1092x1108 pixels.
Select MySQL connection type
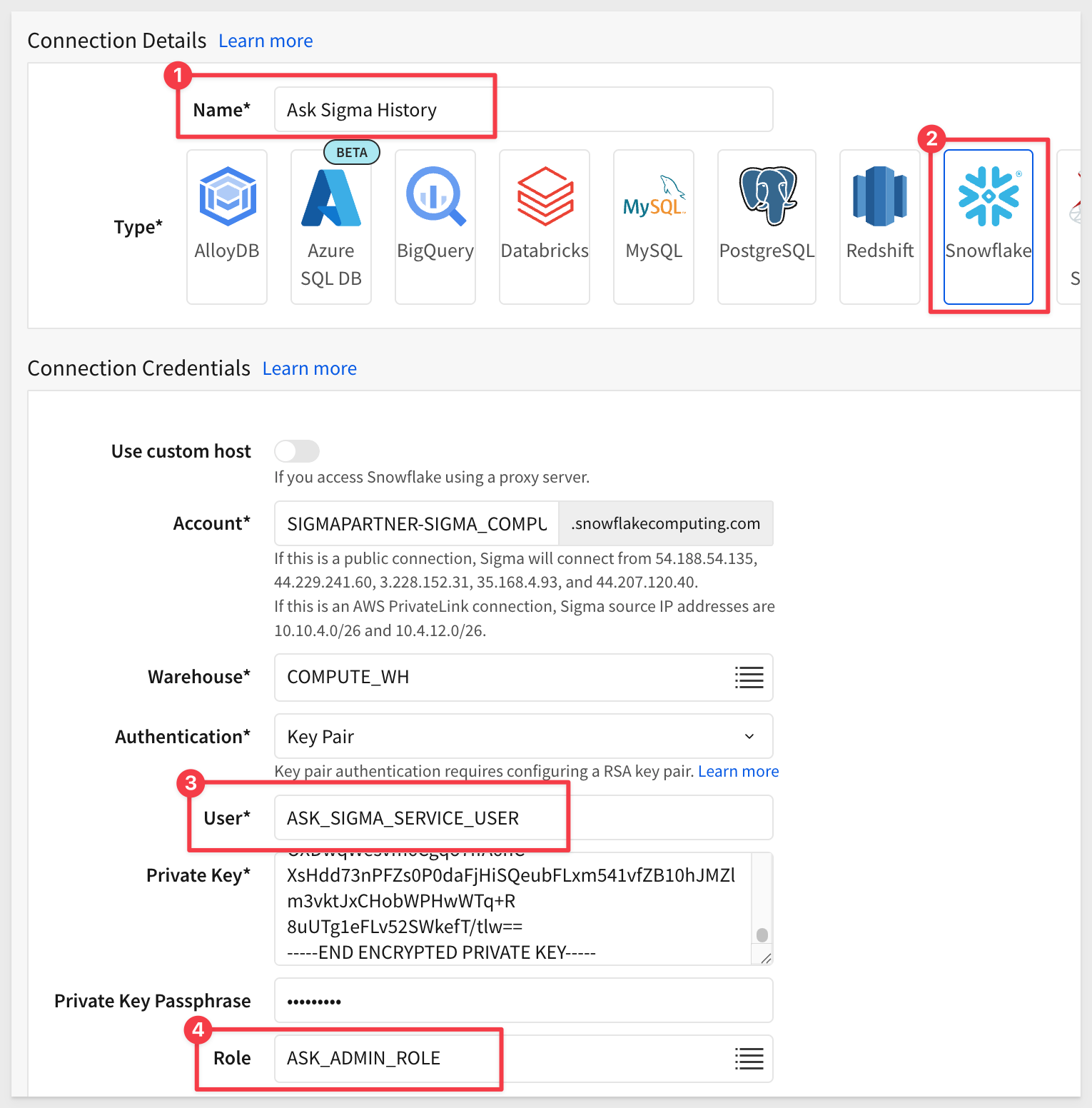[654, 227]
